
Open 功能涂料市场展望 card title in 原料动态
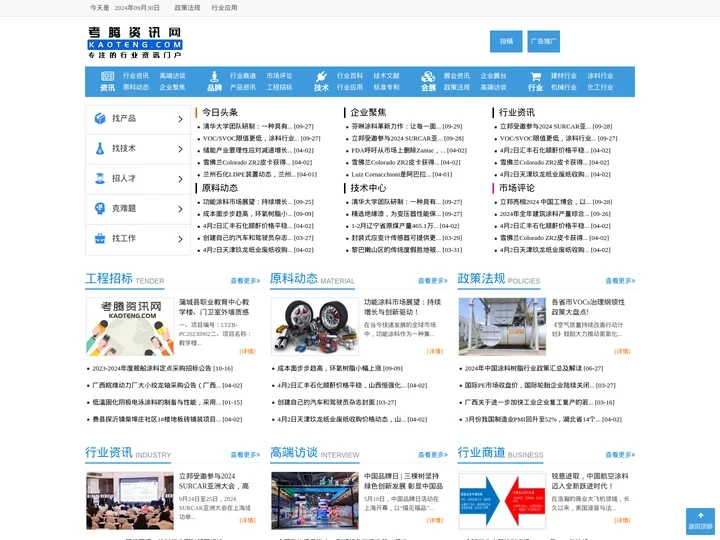coord(402,307)
